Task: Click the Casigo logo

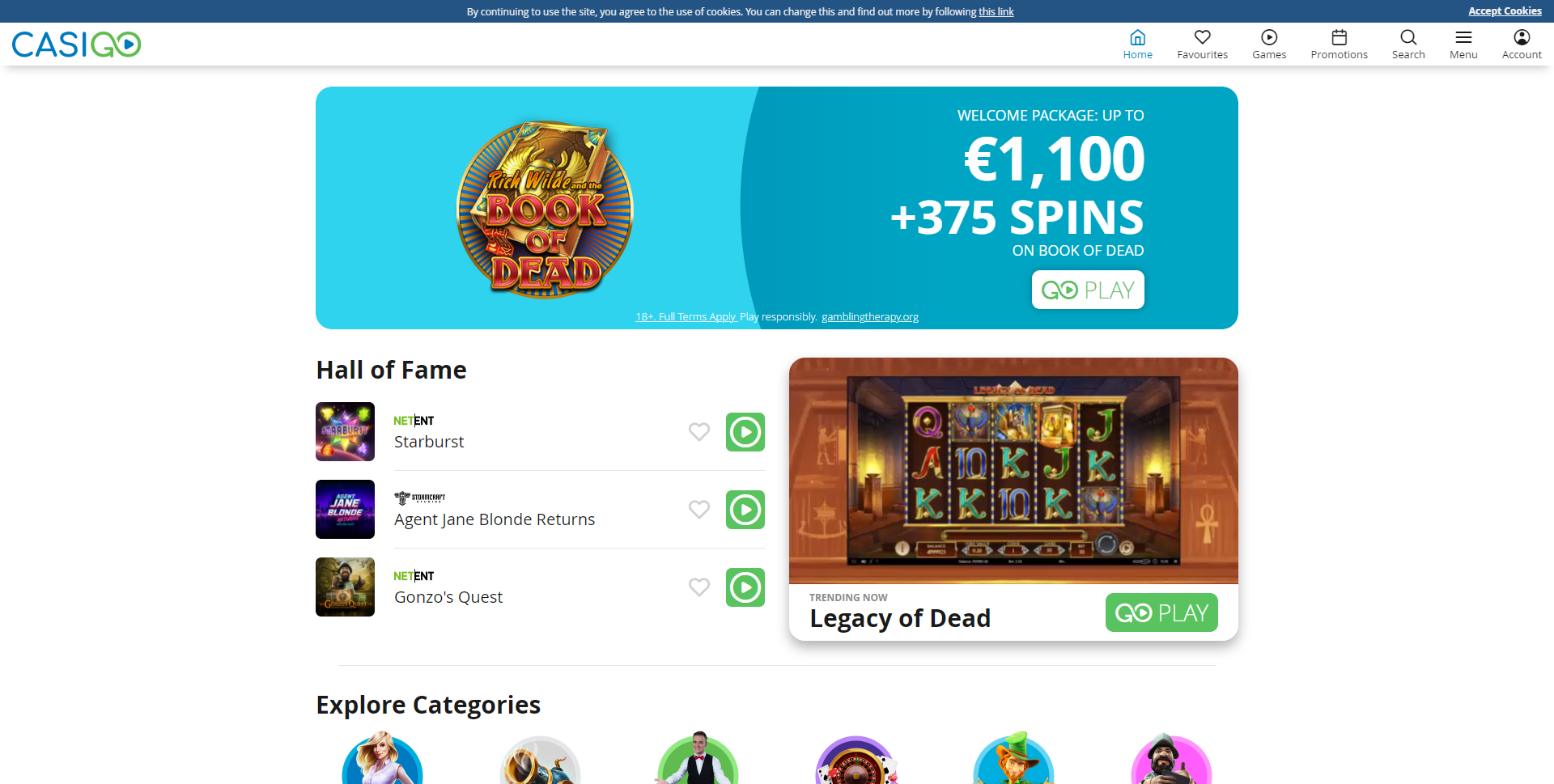Action: (76, 44)
